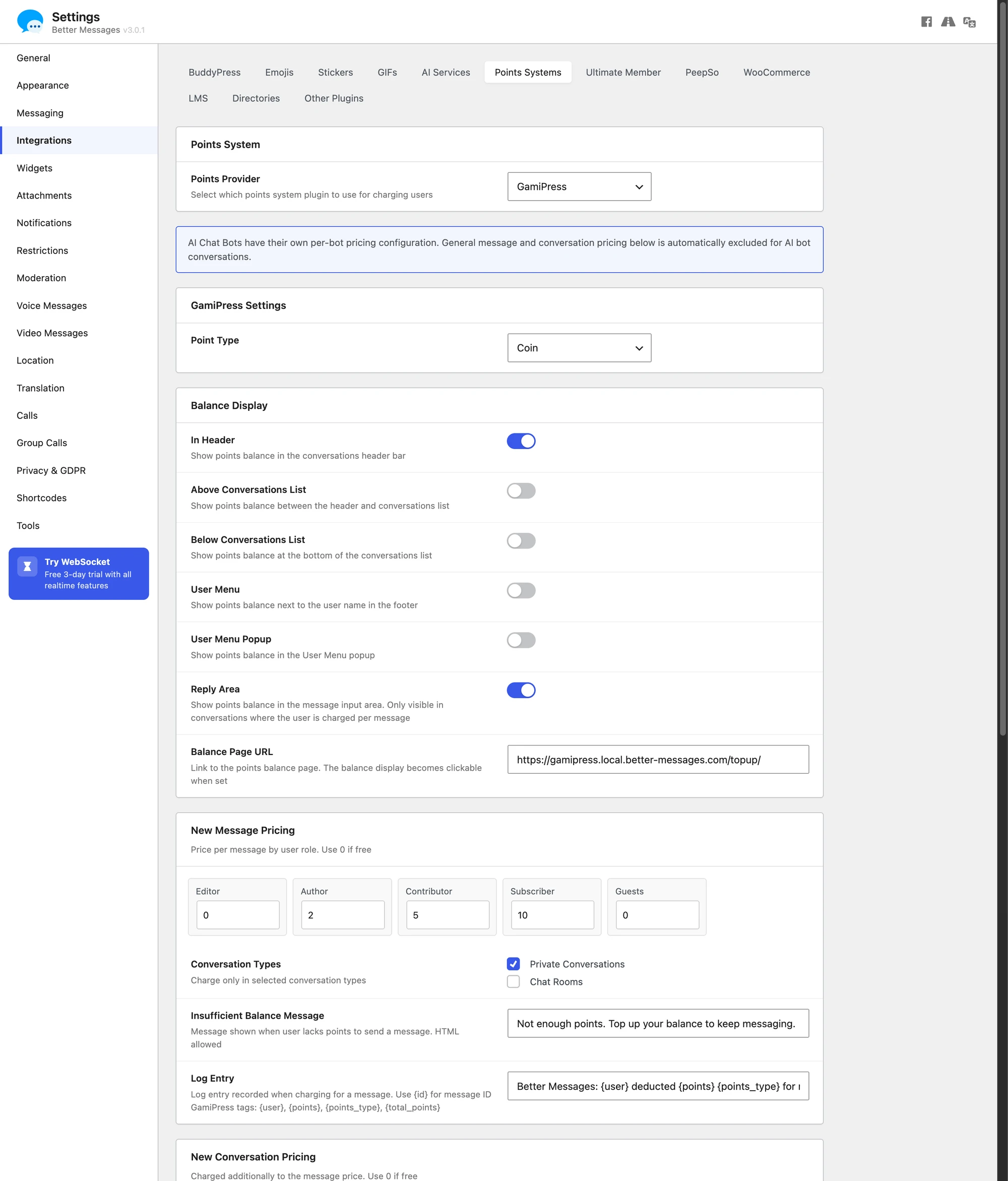Open the Directories tab
1008x1181 pixels.
click(x=256, y=98)
